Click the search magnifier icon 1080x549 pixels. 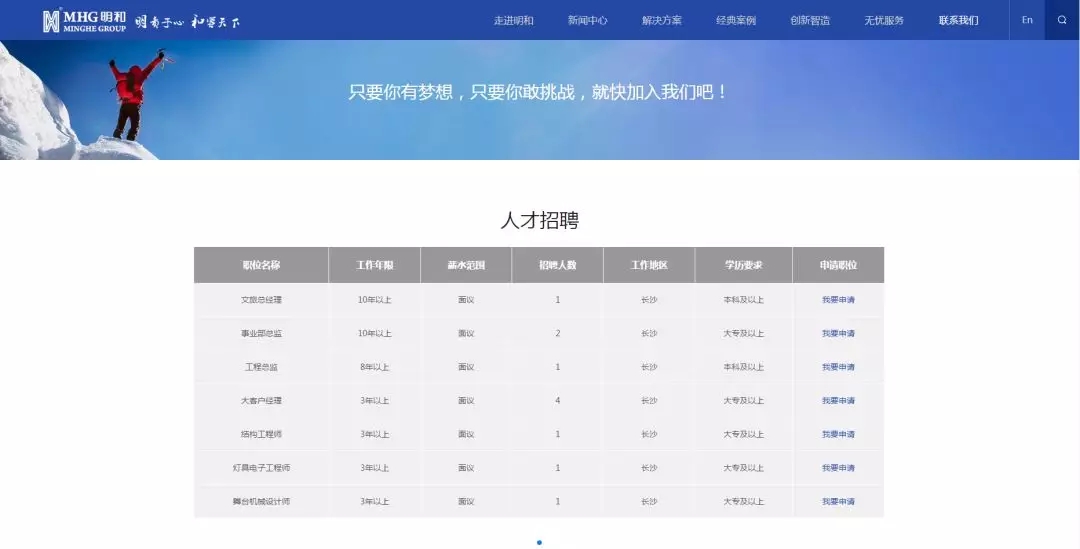pos(1062,20)
